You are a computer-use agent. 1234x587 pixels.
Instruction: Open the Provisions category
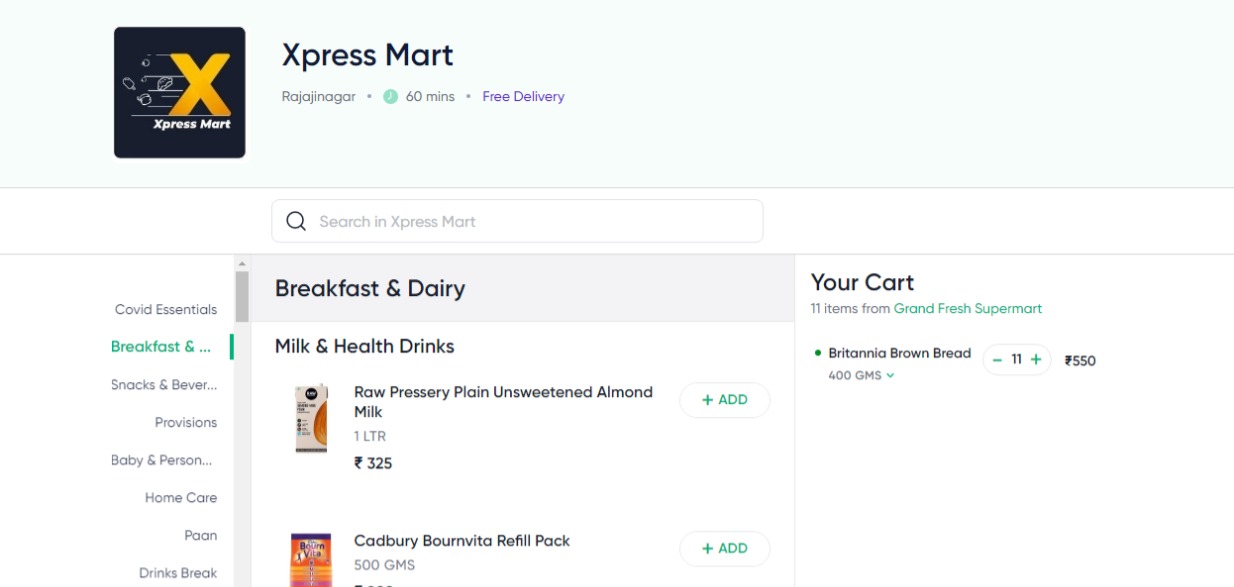(186, 423)
